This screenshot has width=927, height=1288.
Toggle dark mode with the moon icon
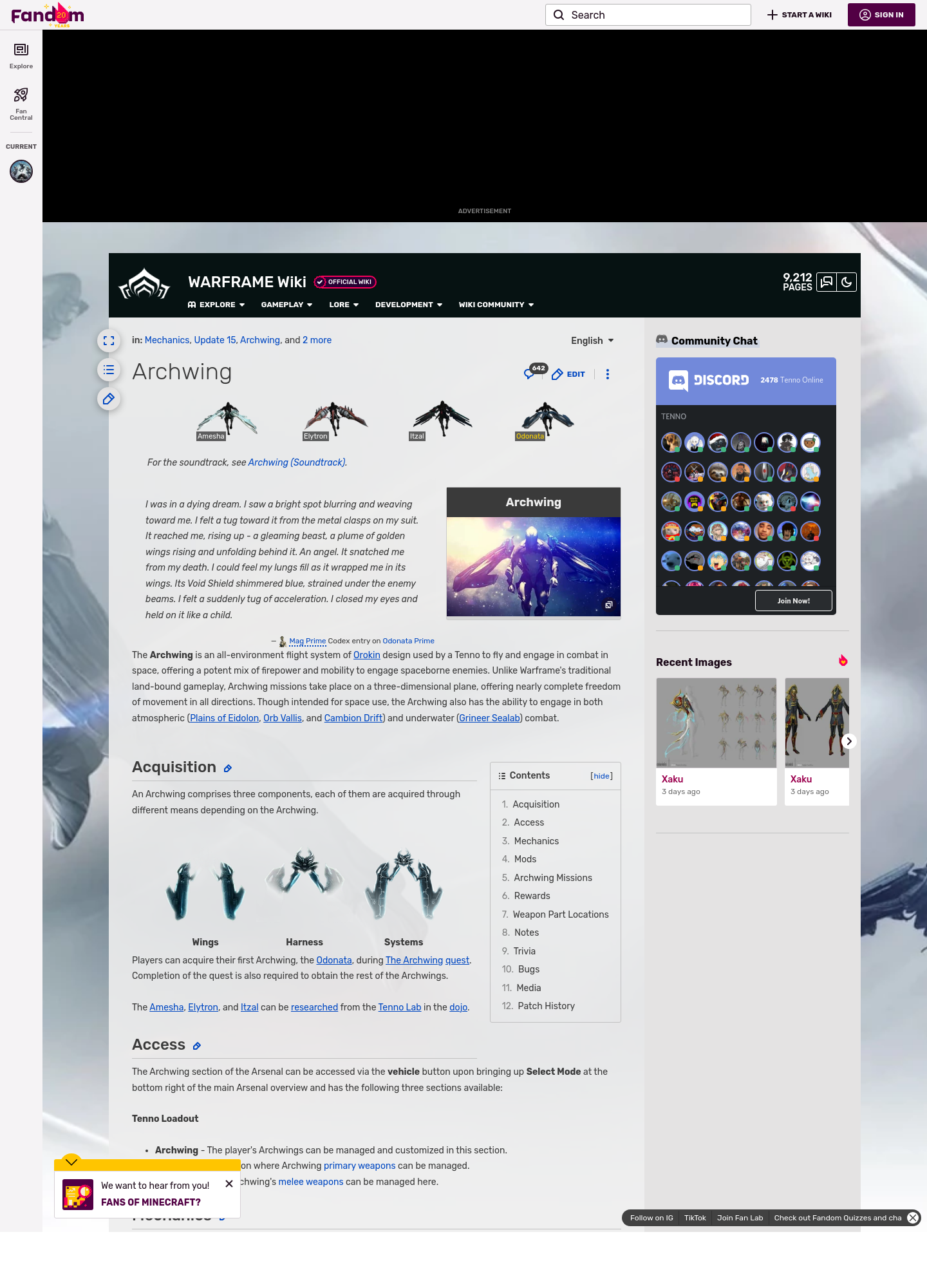pyautogui.click(x=847, y=282)
